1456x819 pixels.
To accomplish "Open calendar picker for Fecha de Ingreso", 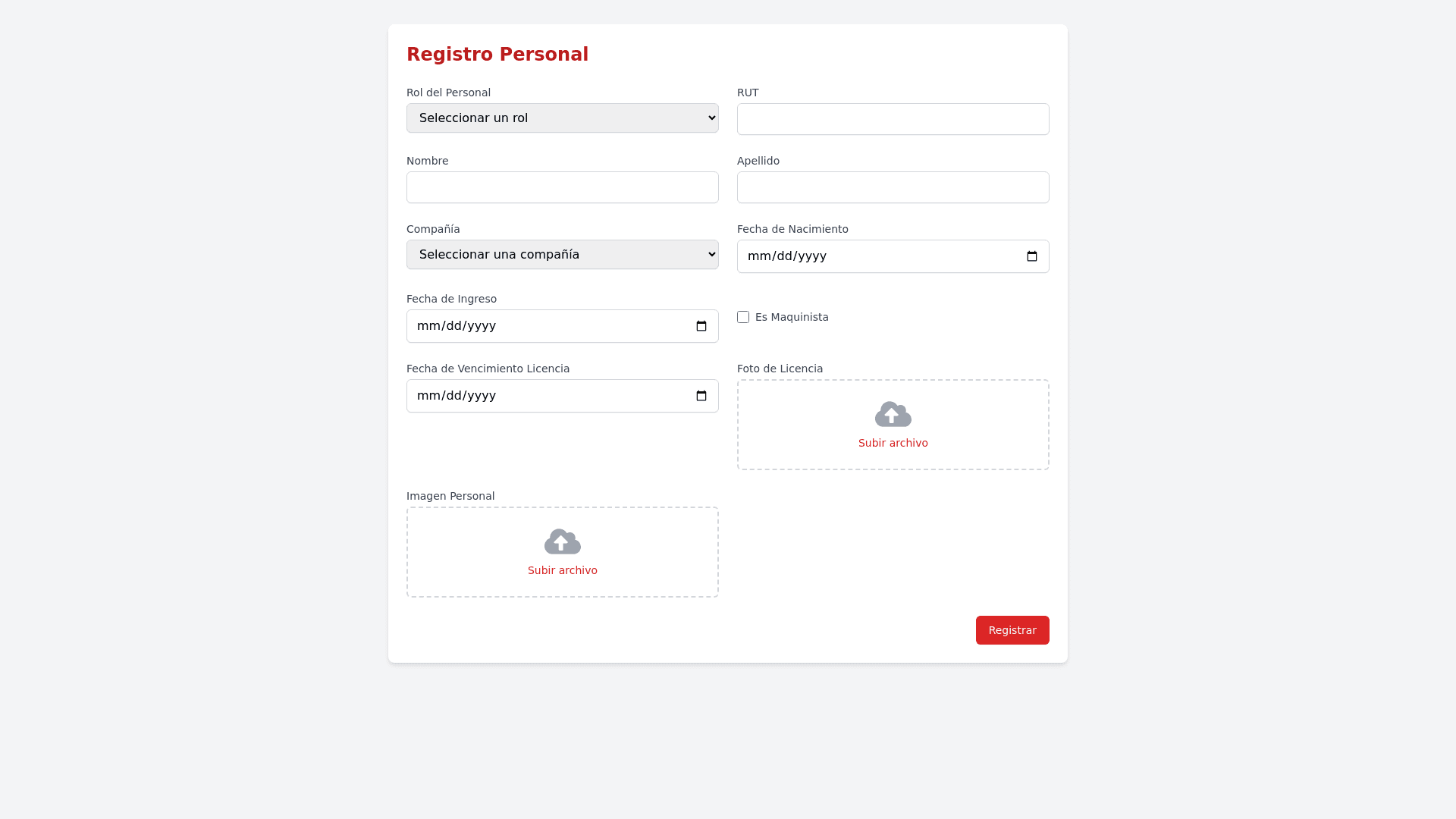I will click(x=701, y=326).
